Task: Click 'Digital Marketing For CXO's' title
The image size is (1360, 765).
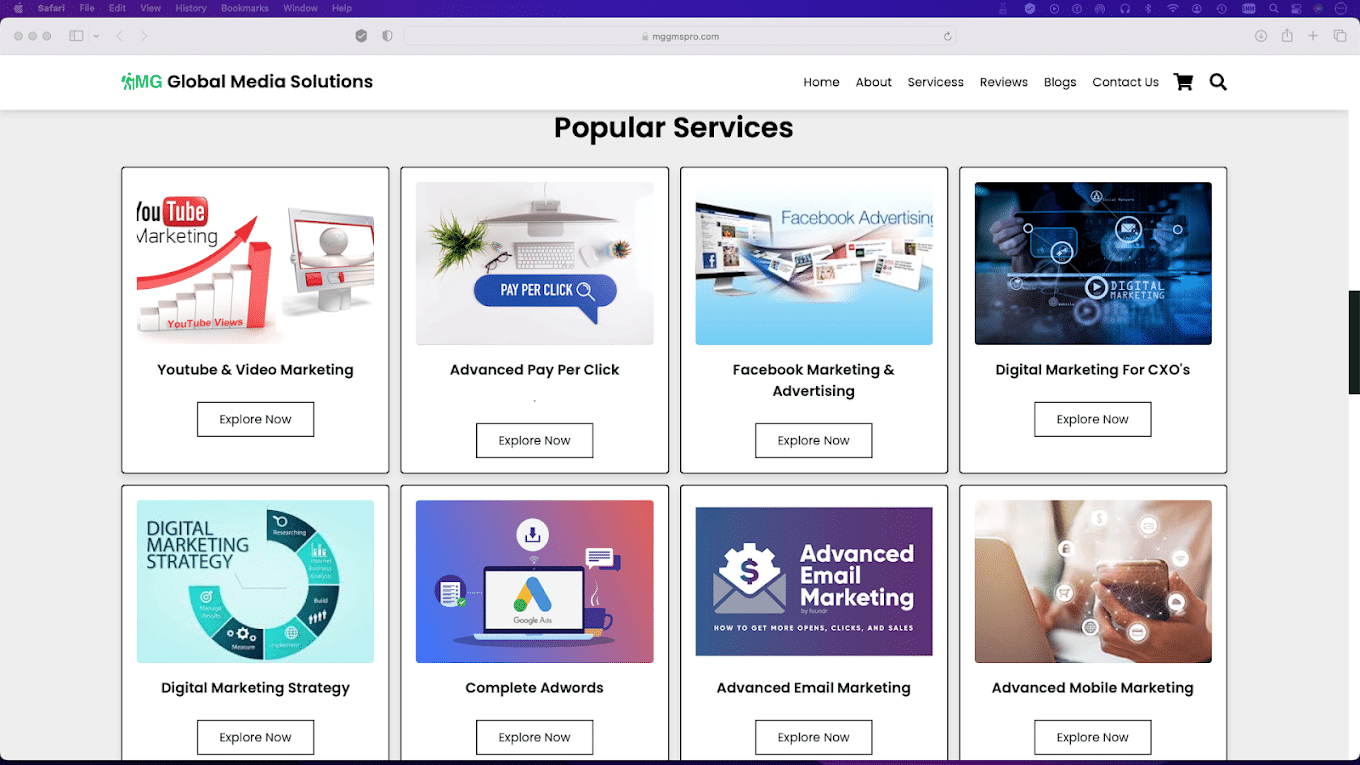Action: 1092,369
